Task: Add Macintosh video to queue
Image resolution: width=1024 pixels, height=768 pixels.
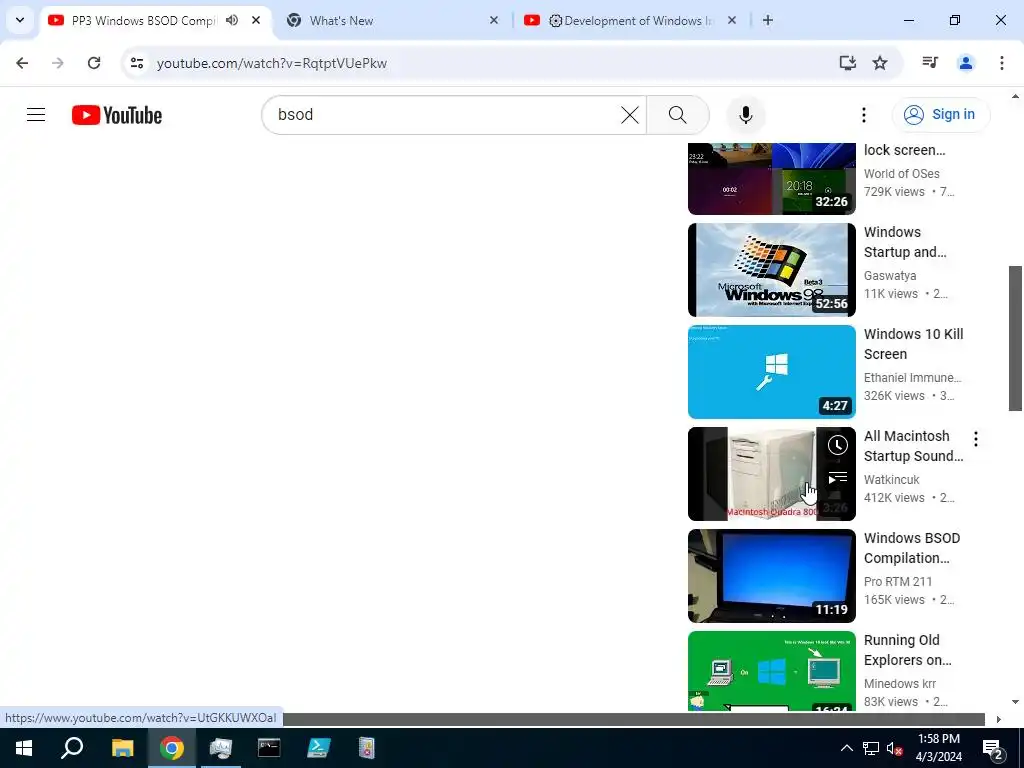Action: (x=837, y=479)
